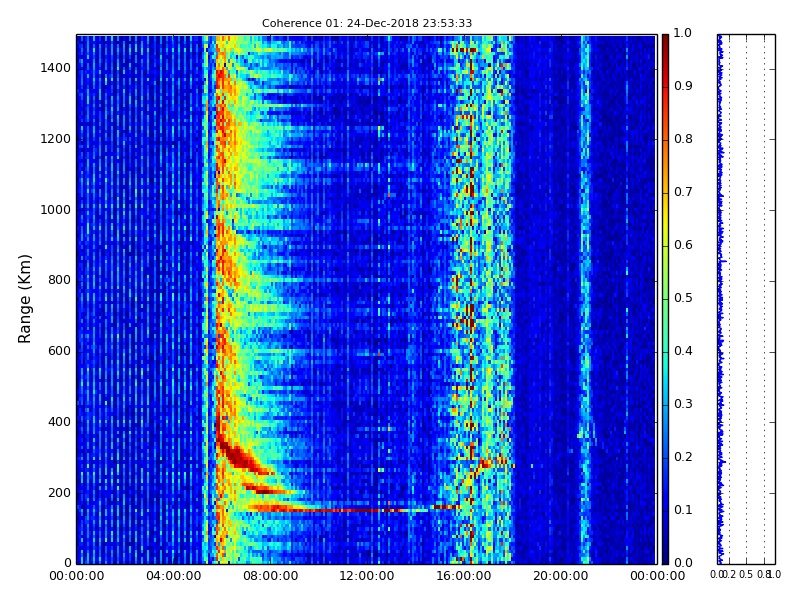Screen dimensions: 800x600
Task: Click the time axis label 08:00:00
Action: (x=270, y=576)
